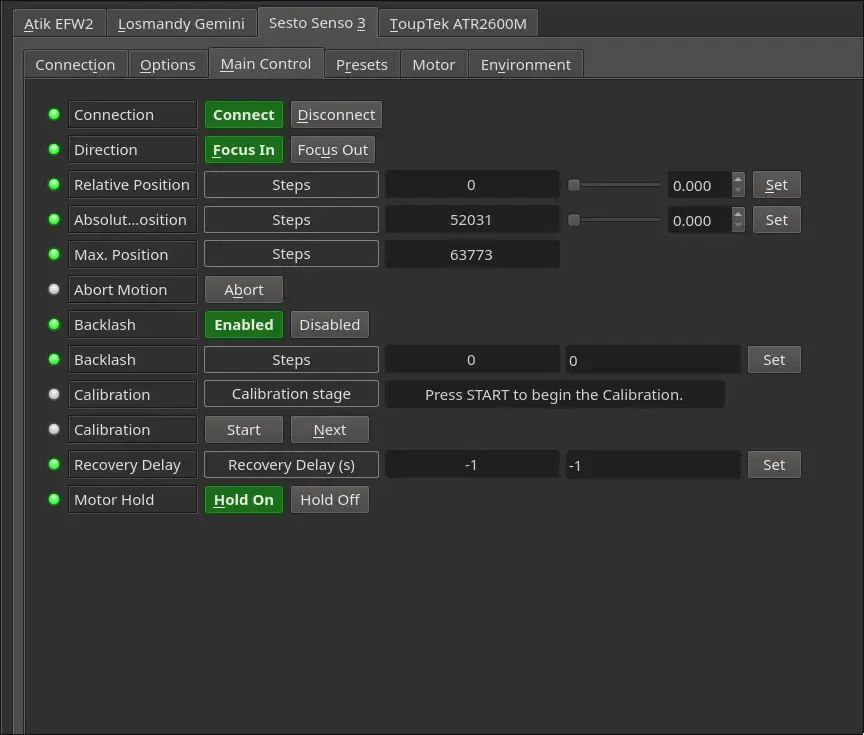
Task: Click the status light beside Recovery Delay
Action: [x=54, y=464]
